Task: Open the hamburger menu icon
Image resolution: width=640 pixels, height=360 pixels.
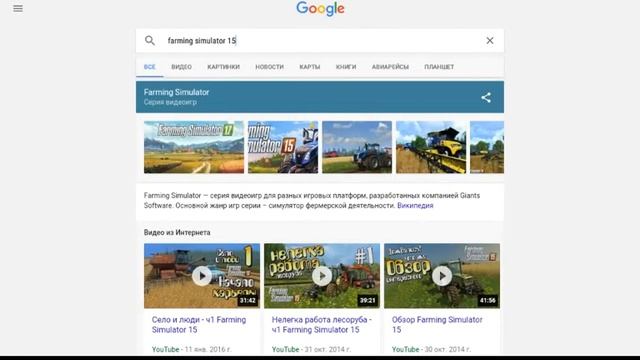Action: coord(18,9)
